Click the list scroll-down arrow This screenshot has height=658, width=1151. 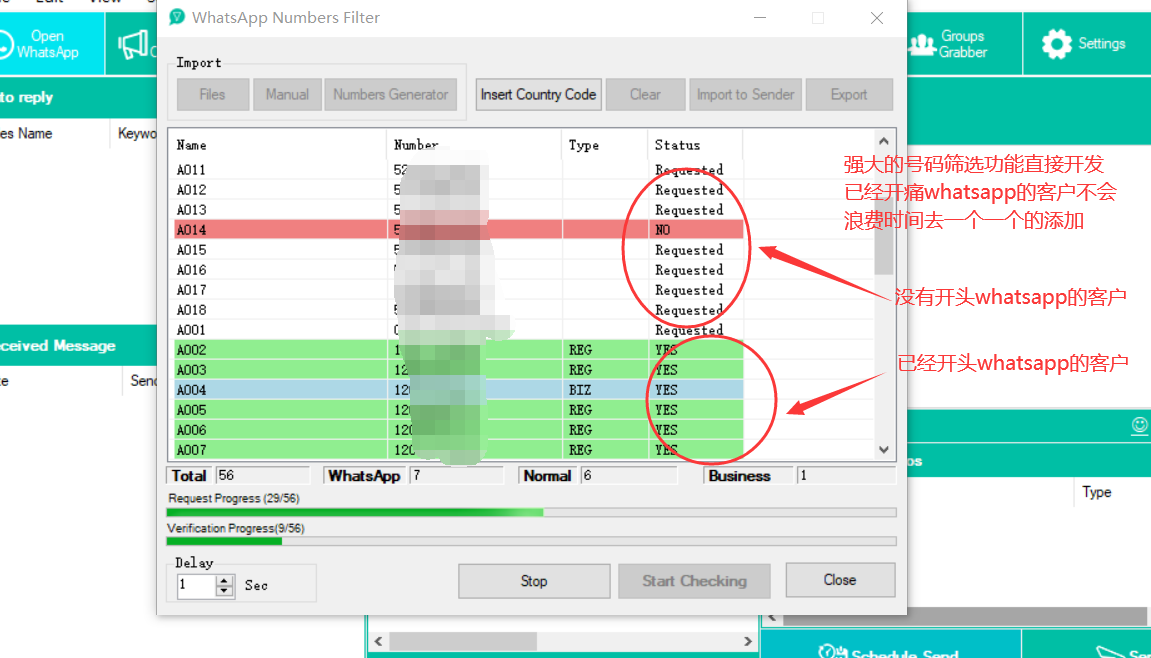(883, 449)
